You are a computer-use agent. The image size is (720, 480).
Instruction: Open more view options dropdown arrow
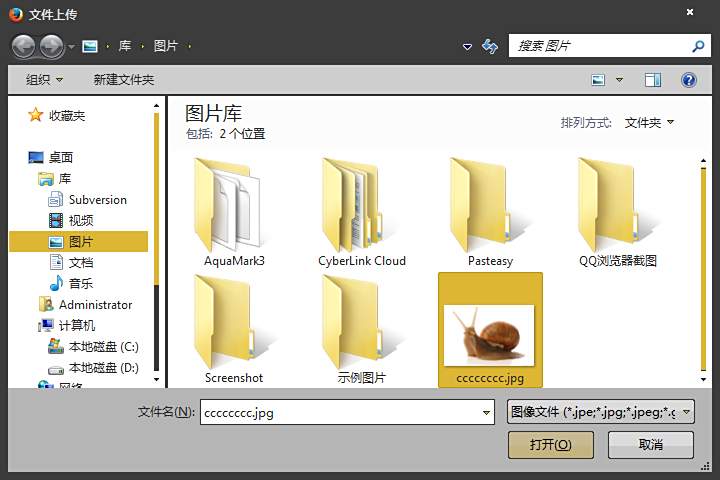point(619,80)
